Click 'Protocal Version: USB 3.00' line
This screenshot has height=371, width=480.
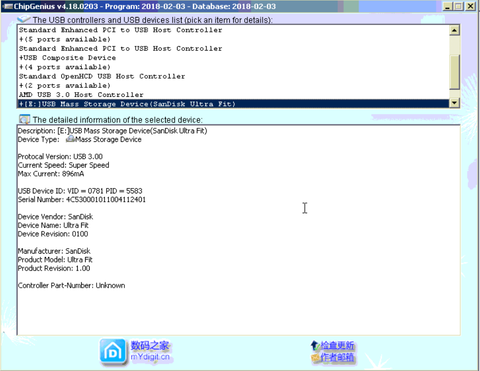pyautogui.click(x=60, y=156)
